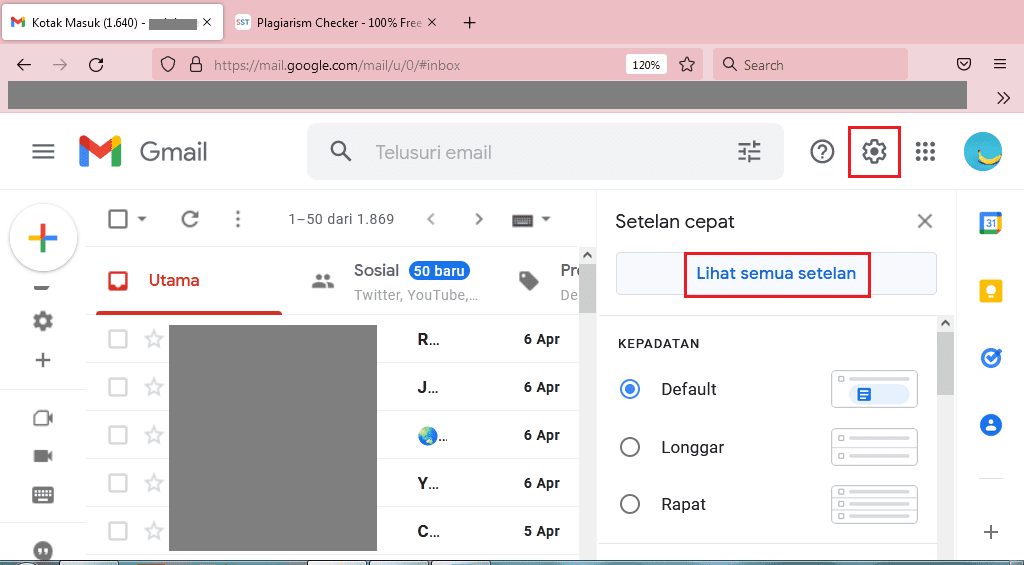This screenshot has height=565, width=1024.
Task: Click the 120% zoom level indicator
Action: (x=646, y=65)
